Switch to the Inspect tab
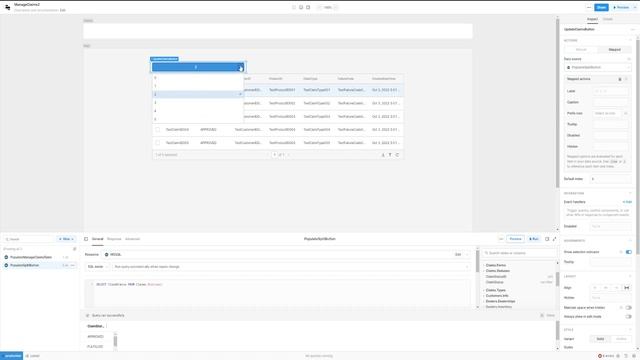Image resolution: width=640 pixels, height=360 pixels. [592, 19]
